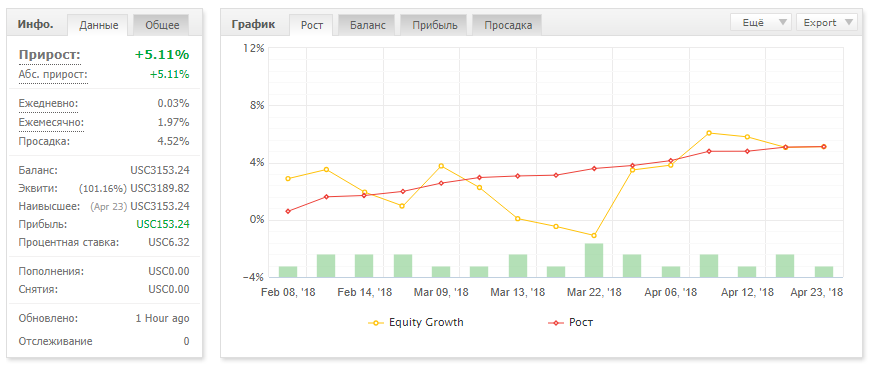Screen dimensions: 872x368
Task: Toggle Equity Growth legend series
Action: [416, 322]
